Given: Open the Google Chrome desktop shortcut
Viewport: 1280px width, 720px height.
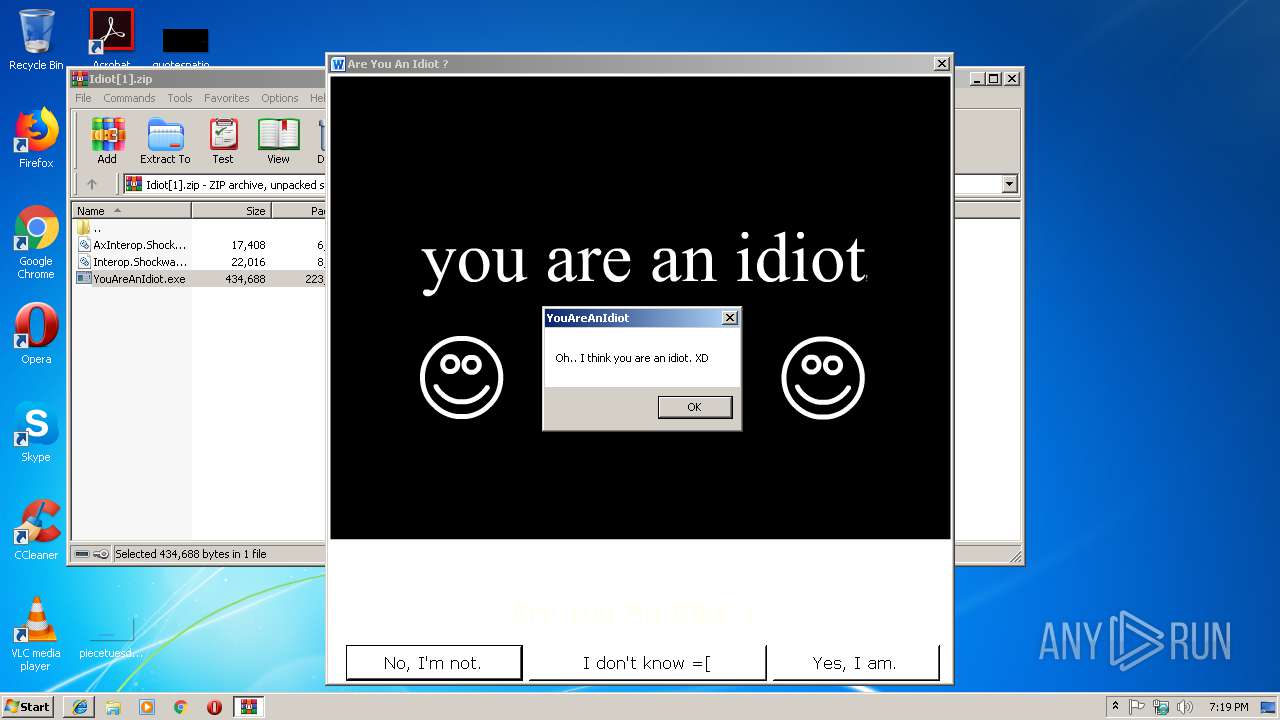Looking at the screenshot, I should 36,242.
